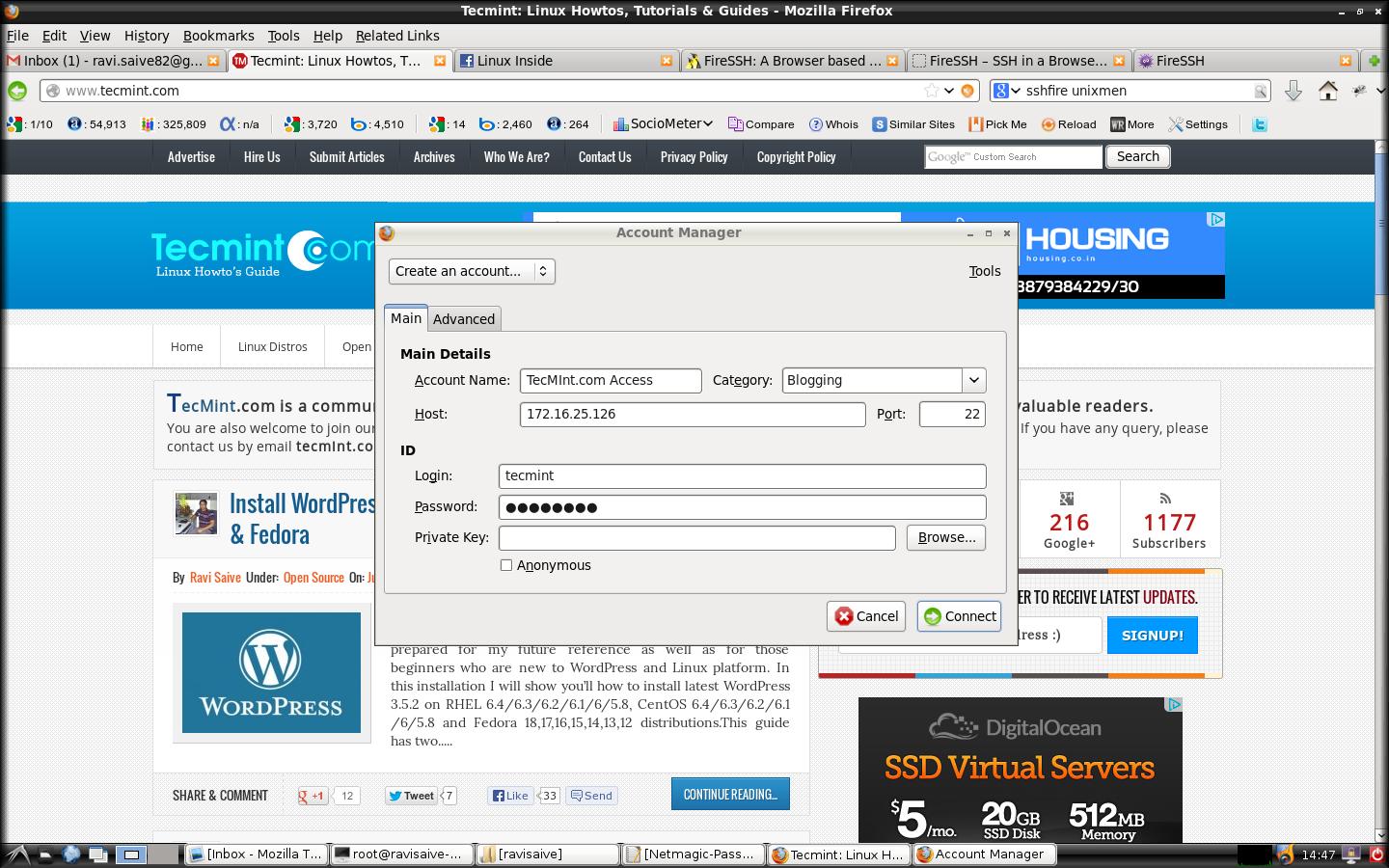
Task: Focus the Password field
Action: pyautogui.click(x=743, y=507)
